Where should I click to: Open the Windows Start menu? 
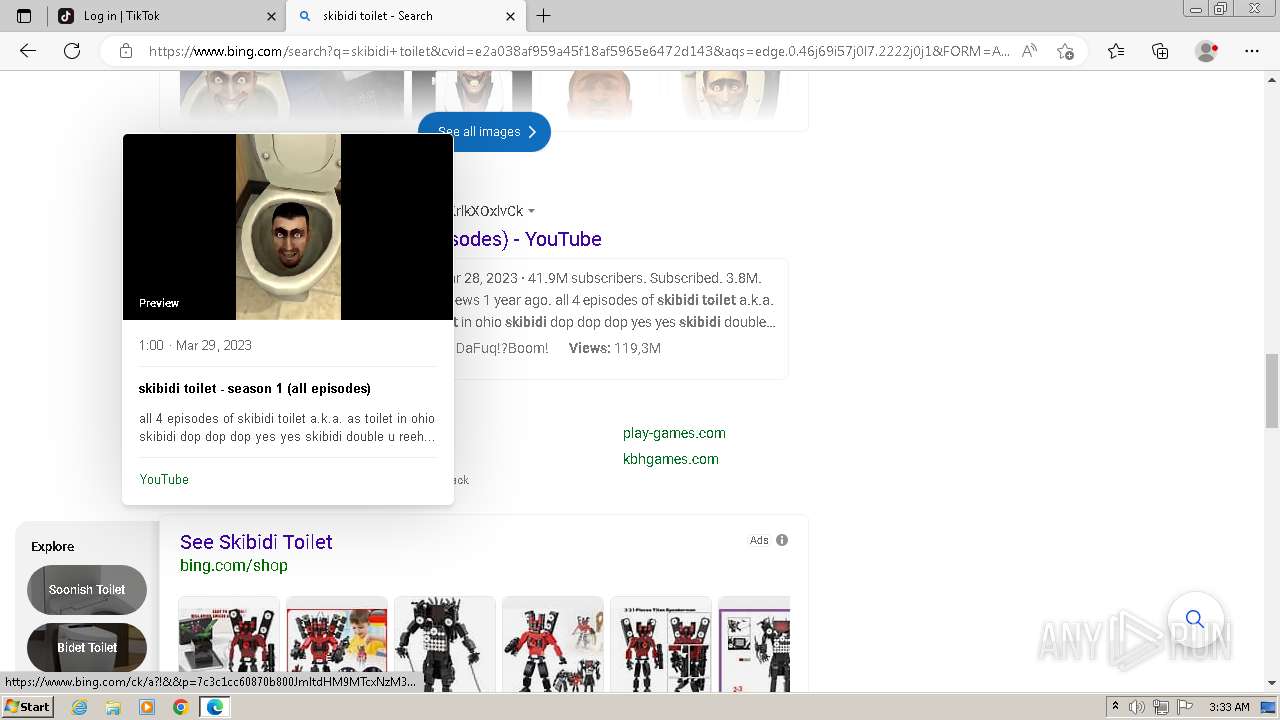click(x=27, y=706)
